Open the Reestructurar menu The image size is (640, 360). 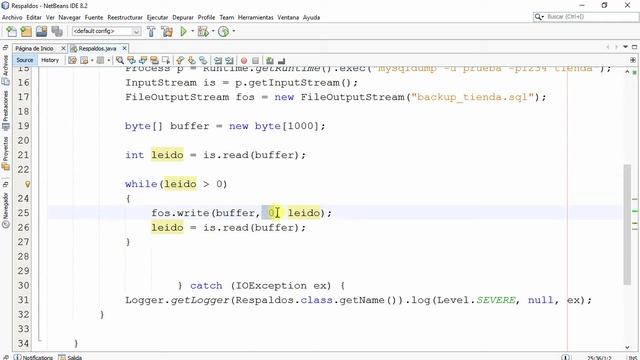125,17
